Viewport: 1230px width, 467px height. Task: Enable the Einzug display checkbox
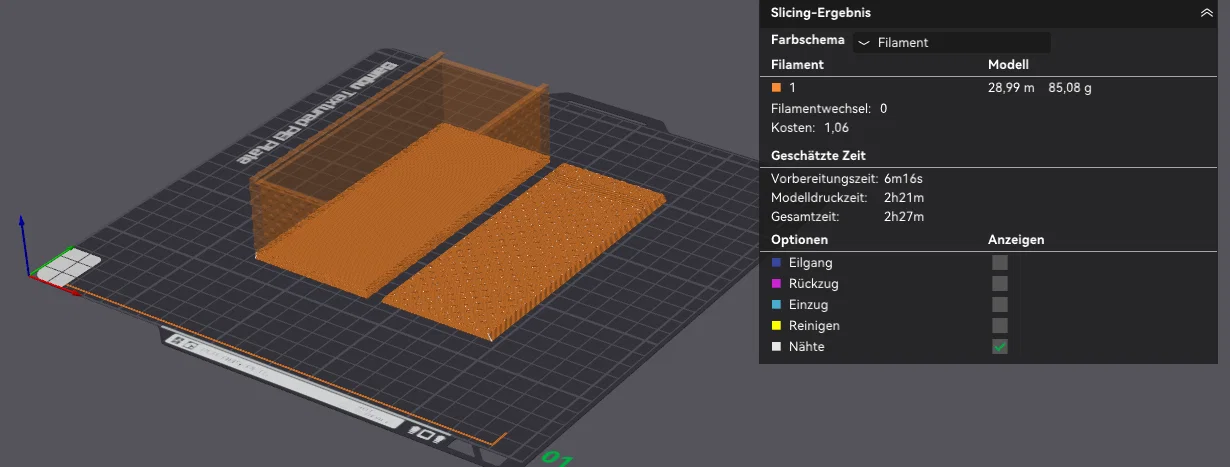click(x=1000, y=305)
